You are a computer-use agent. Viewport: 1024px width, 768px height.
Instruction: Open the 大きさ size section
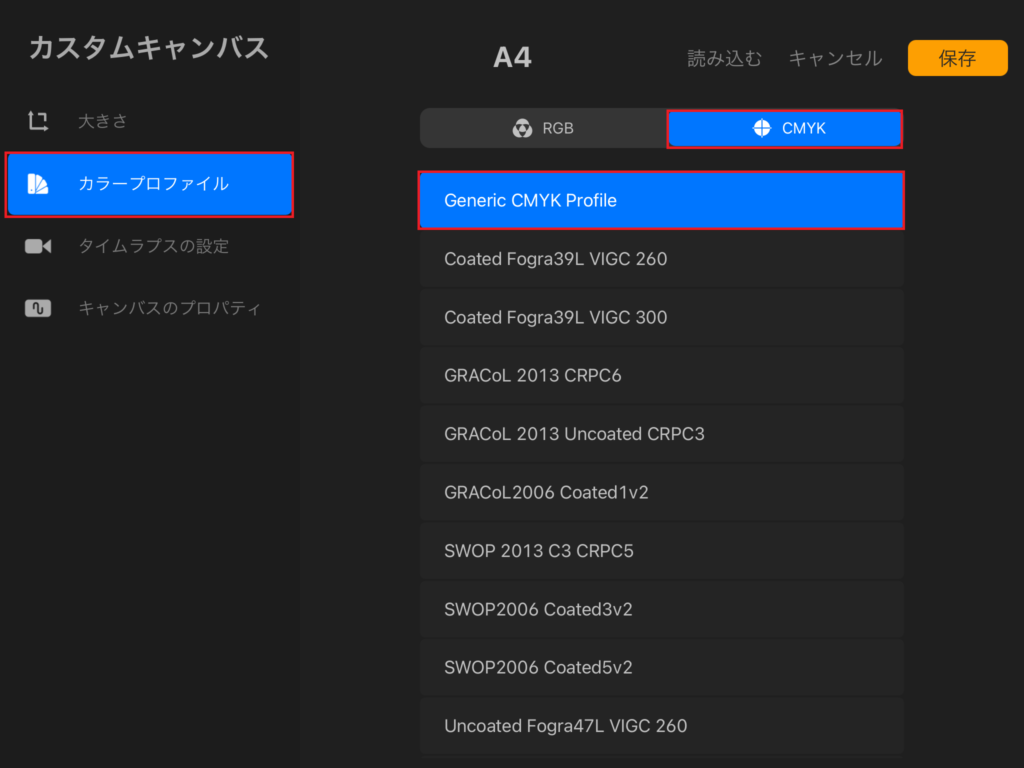[149, 121]
